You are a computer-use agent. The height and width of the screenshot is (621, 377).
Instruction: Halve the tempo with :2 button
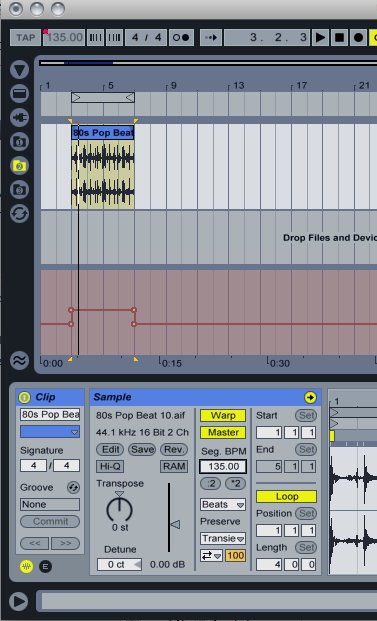click(x=210, y=484)
